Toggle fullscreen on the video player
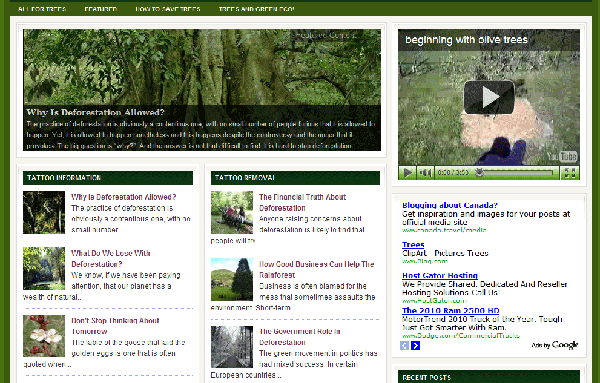 (x=570, y=173)
